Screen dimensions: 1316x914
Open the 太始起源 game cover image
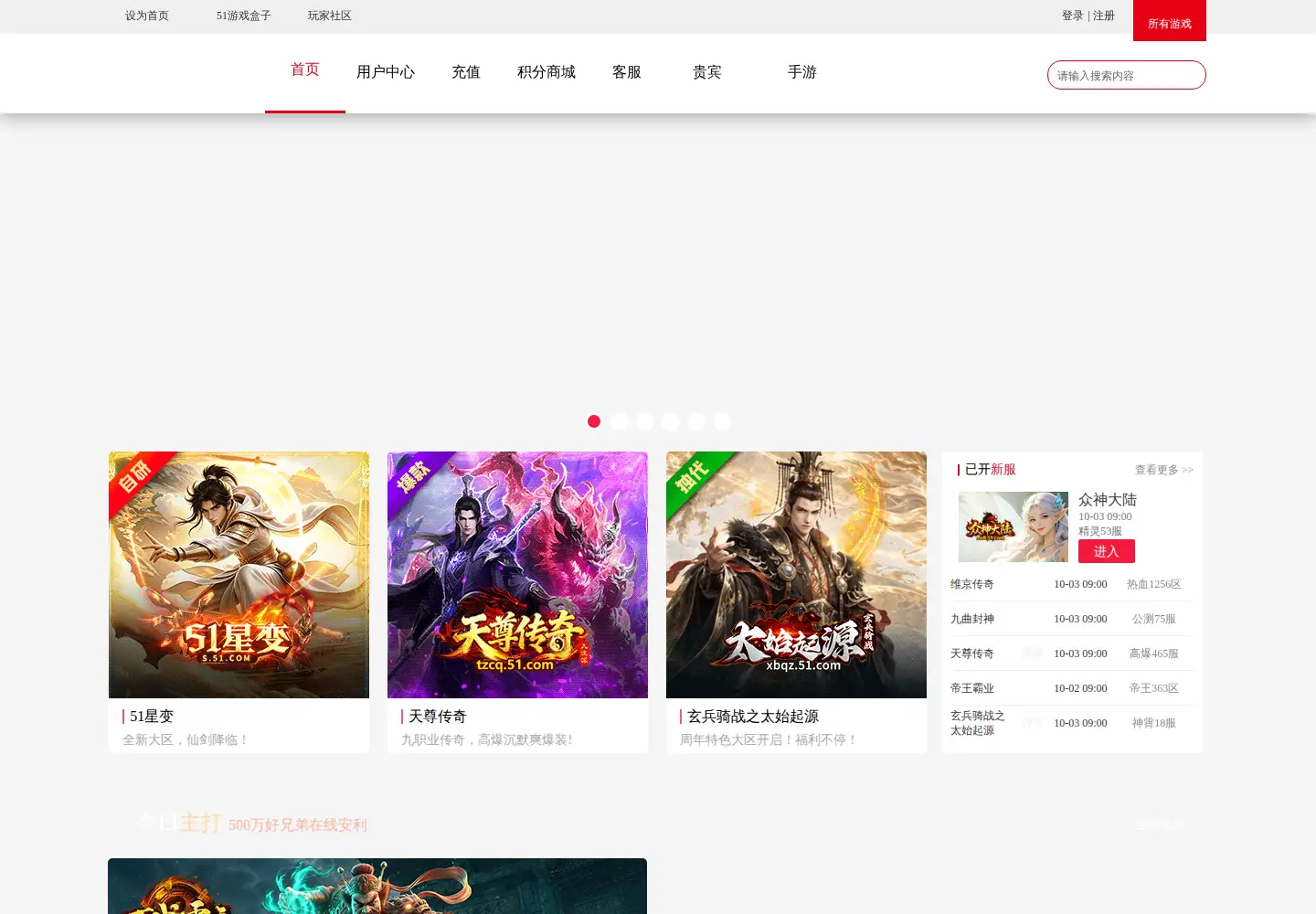point(796,575)
